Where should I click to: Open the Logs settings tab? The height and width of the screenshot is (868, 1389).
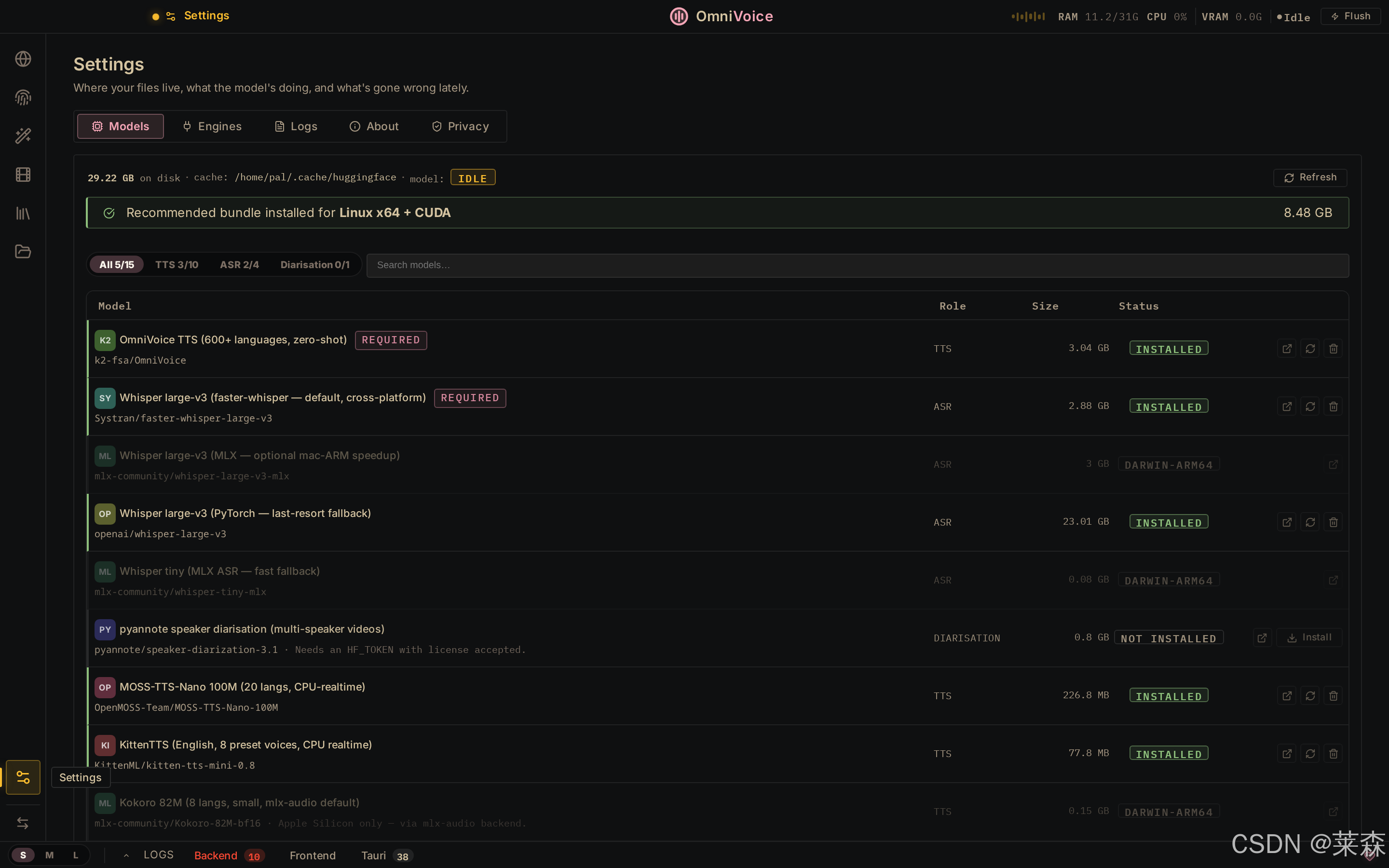point(296,126)
